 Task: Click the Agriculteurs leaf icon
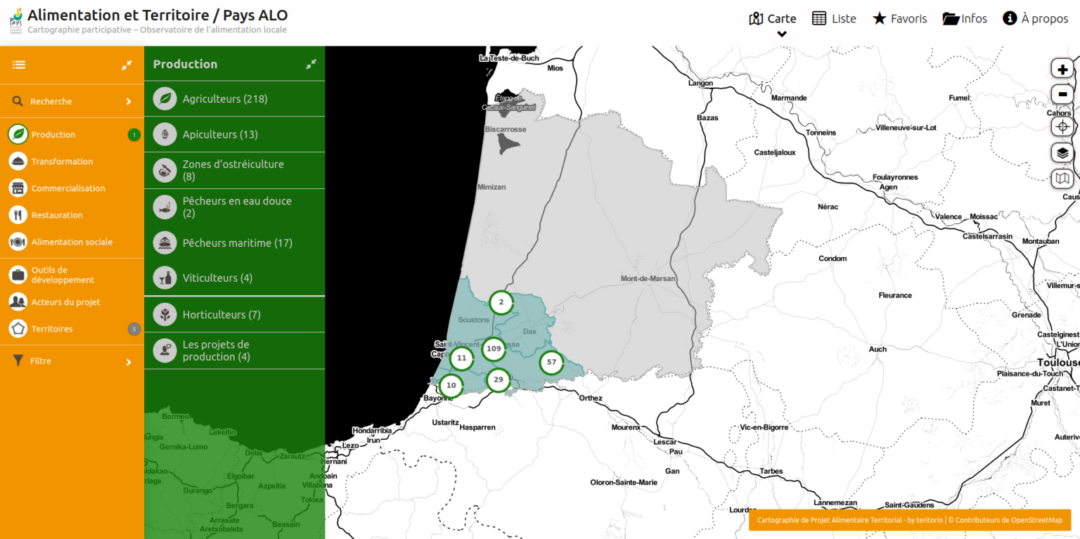[x=165, y=99]
